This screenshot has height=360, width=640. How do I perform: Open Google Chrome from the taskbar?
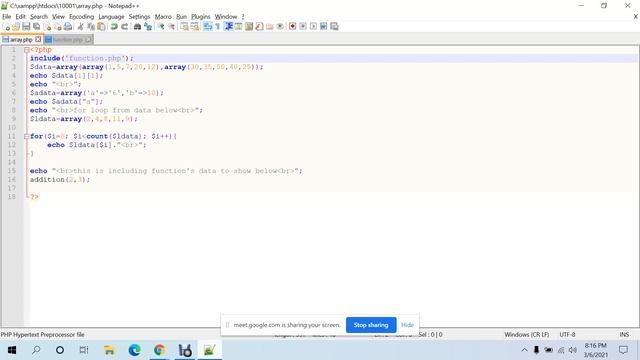[x=159, y=350]
